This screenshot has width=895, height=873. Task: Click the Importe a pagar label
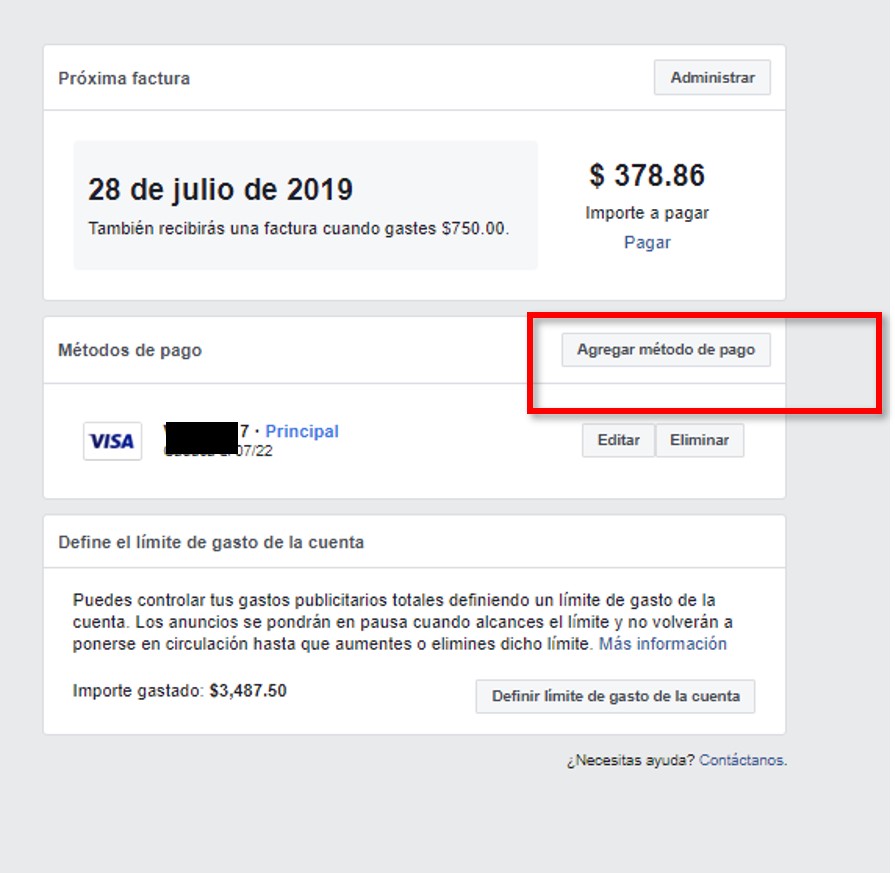[647, 213]
